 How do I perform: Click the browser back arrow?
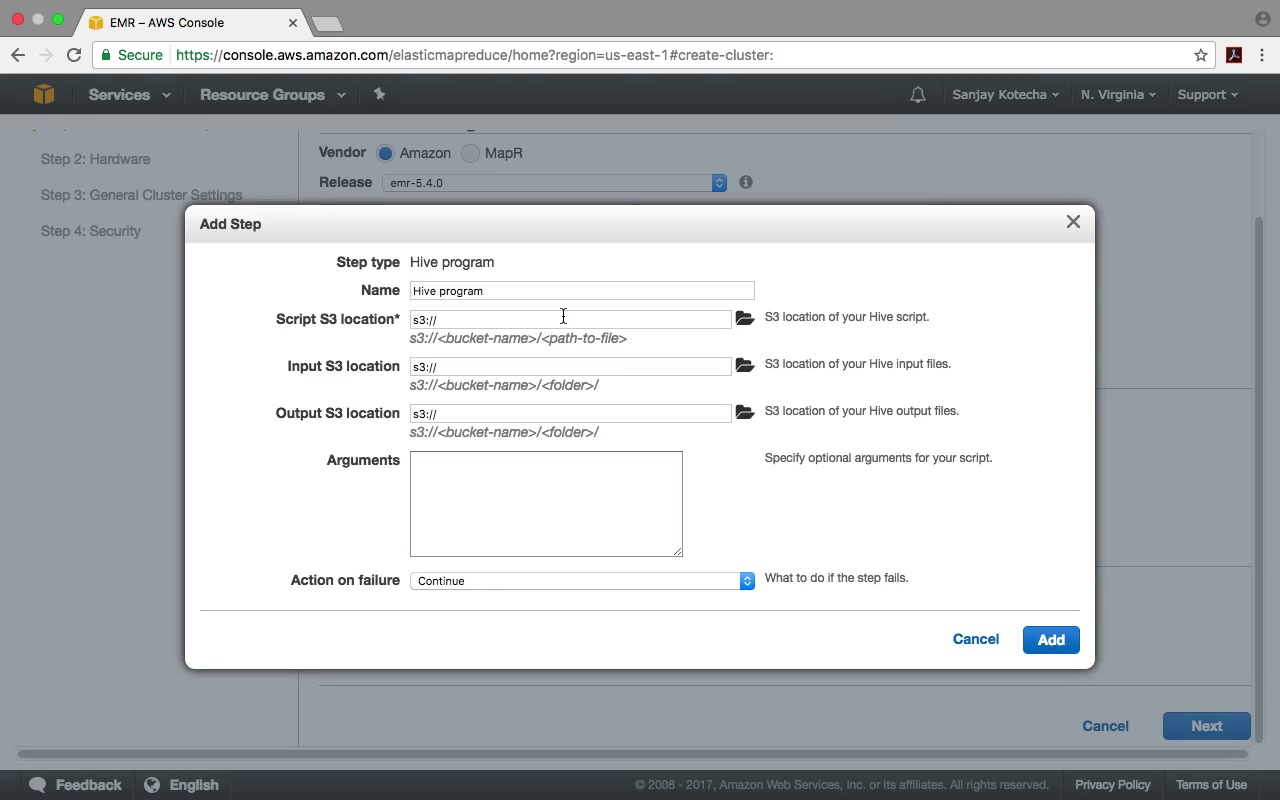[18, 55]
